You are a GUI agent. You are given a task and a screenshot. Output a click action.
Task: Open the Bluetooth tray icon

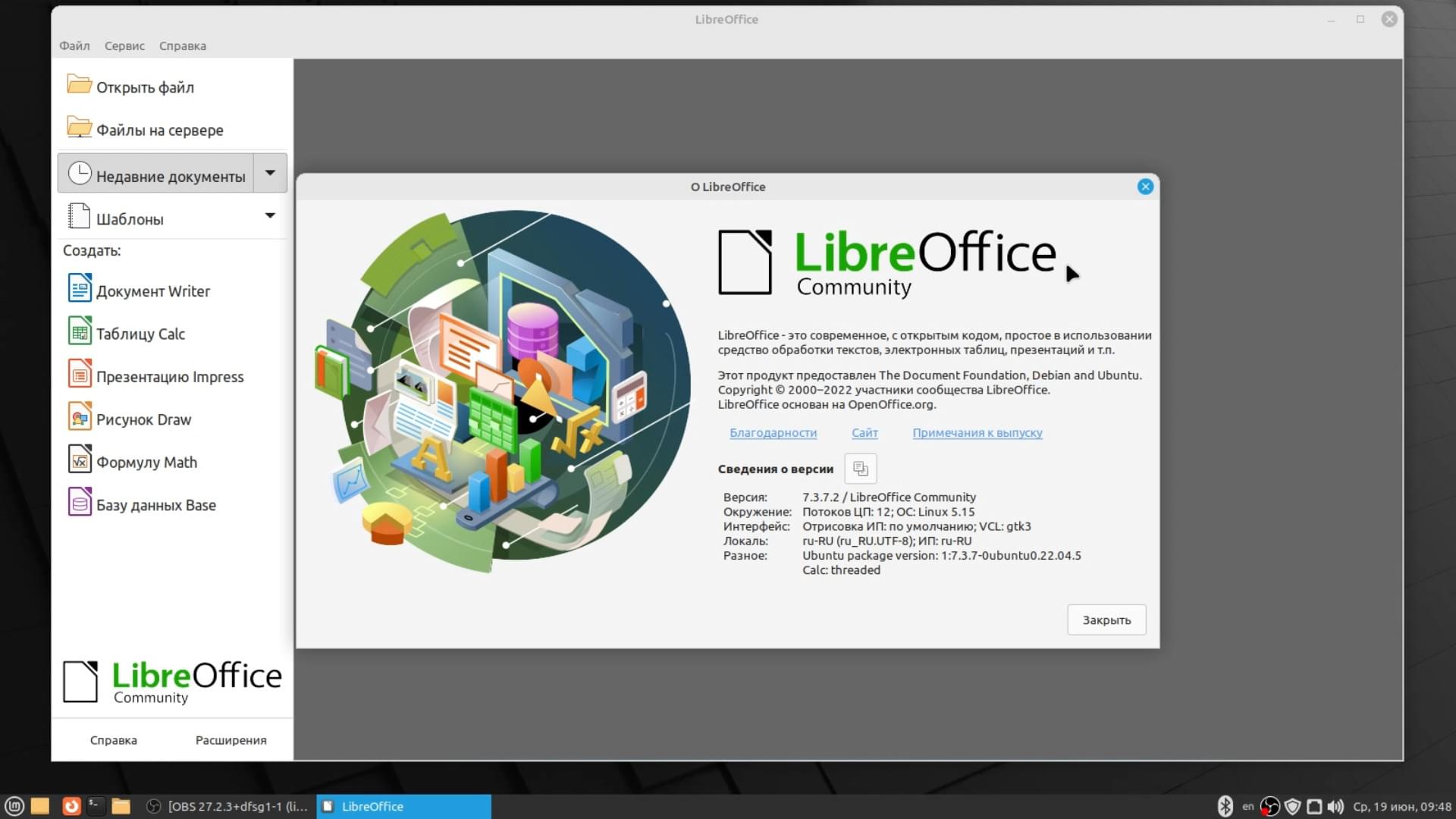click(1225, 806)
